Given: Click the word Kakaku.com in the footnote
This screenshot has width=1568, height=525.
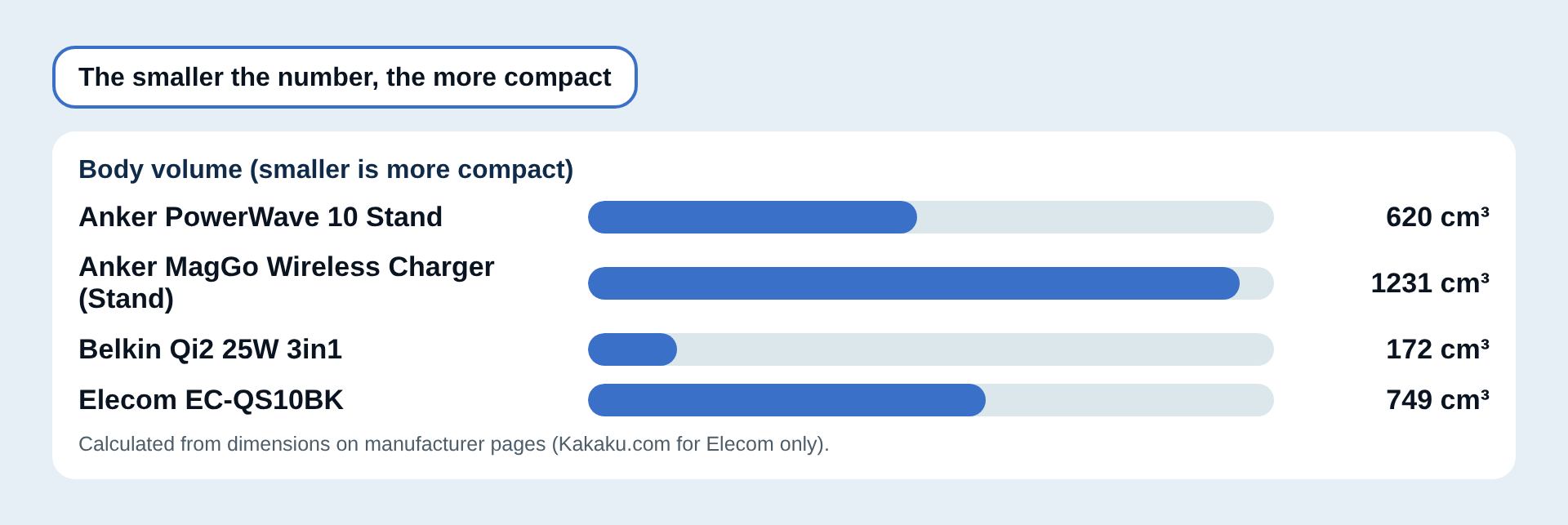Looking at the screenshot, I should pos(614,444).
